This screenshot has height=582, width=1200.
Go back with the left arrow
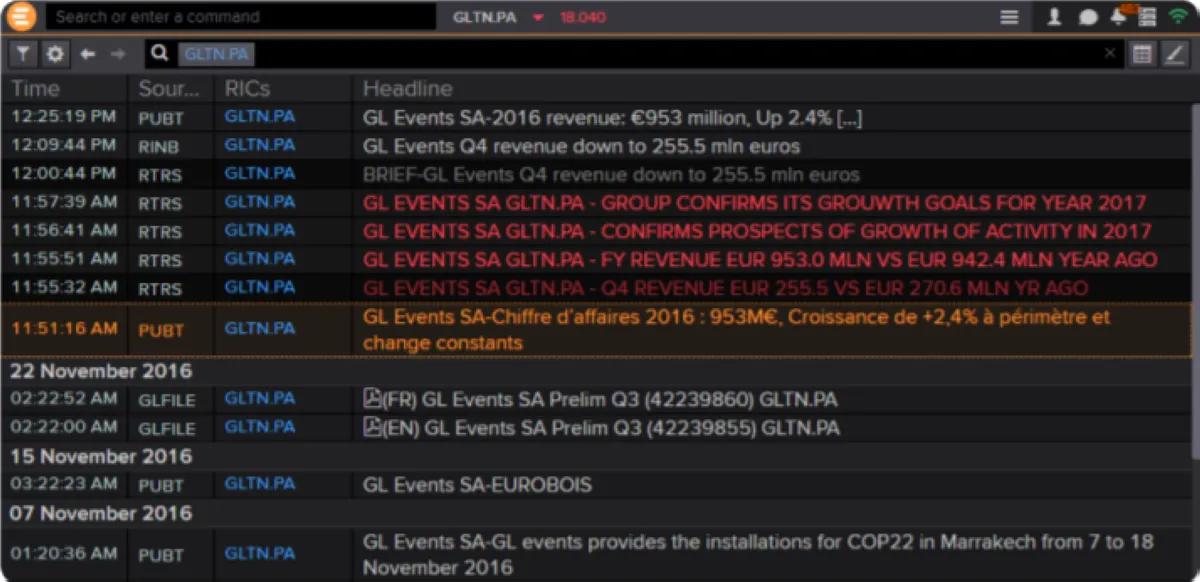click(x=88, y=54)
